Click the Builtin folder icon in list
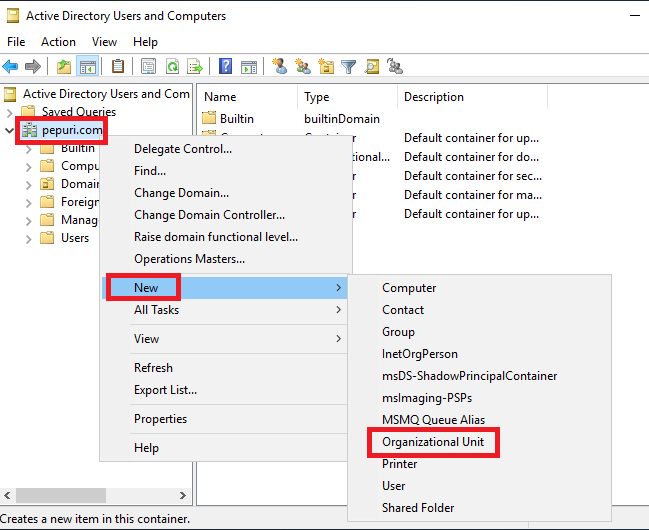This screenshot has width=649, height=530. tap(209, 118)
